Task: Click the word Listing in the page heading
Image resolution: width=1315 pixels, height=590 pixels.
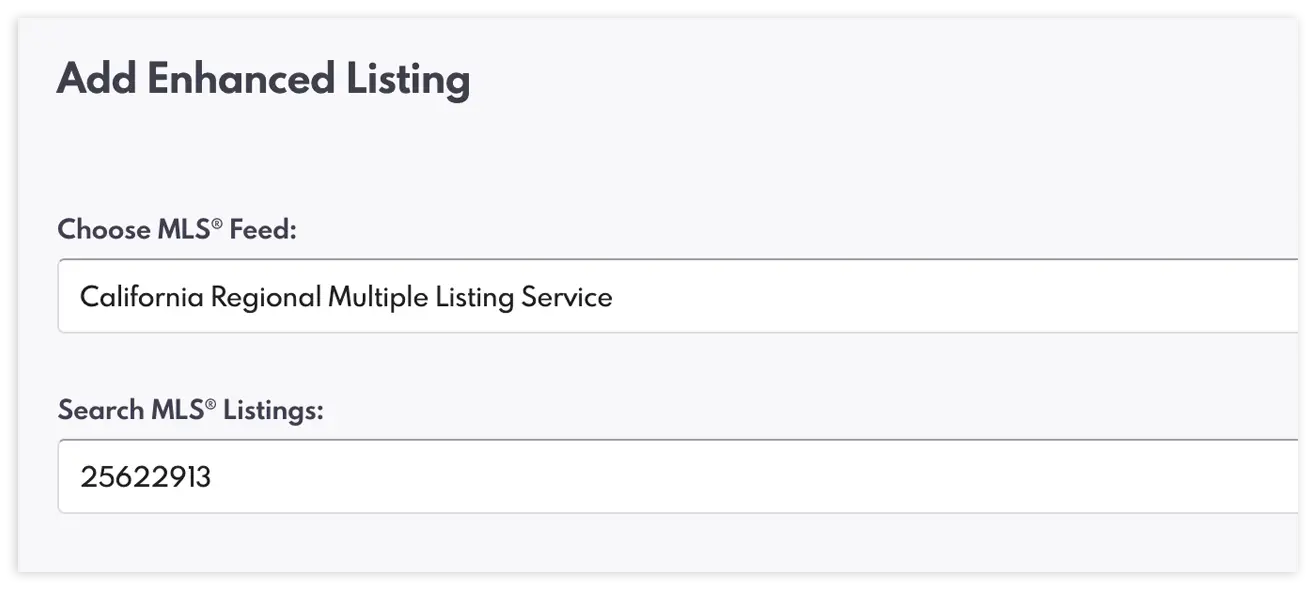Action: point(408,80)
